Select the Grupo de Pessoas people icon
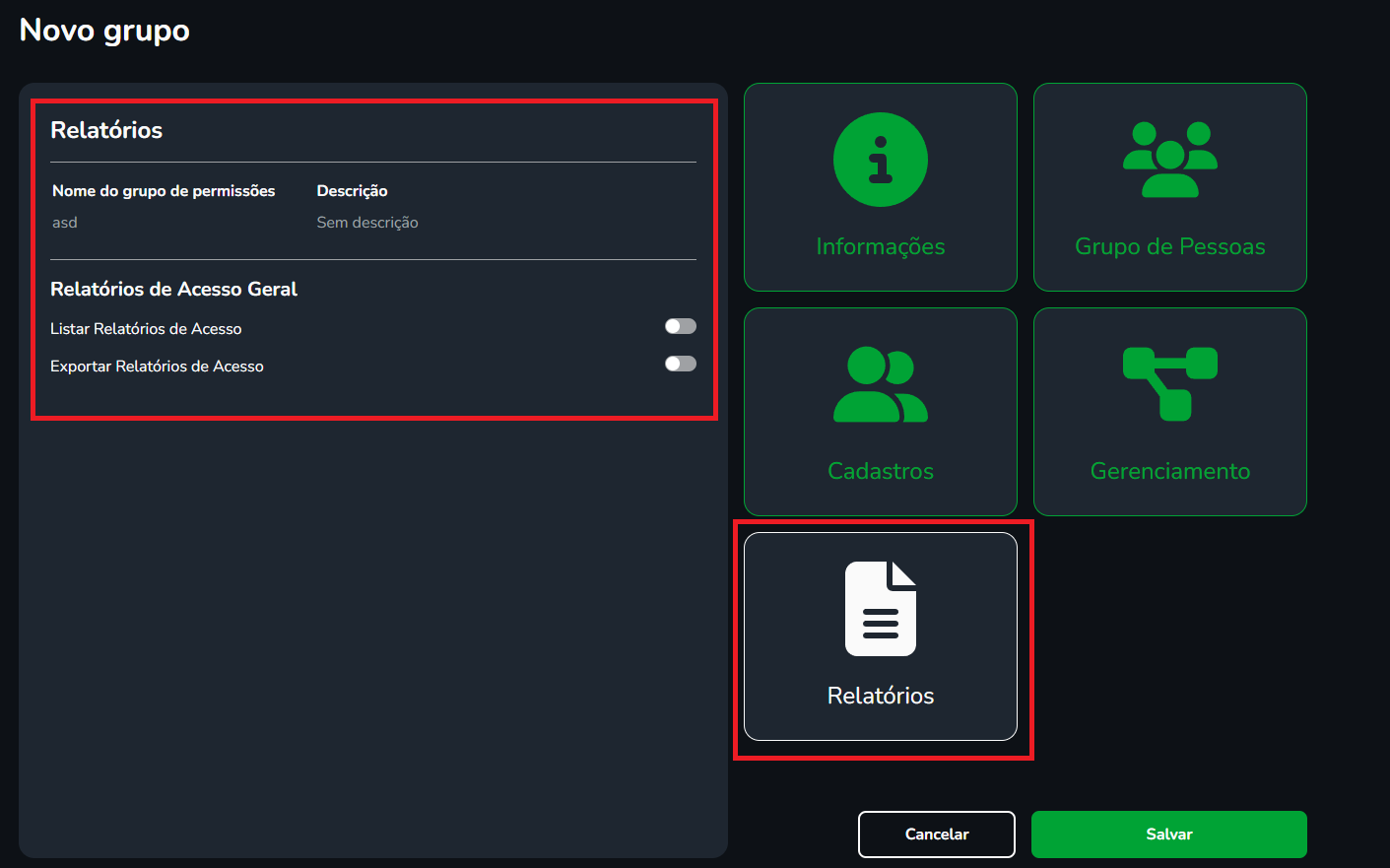The height and width of the screenshot is (868, 1390). coord(1169,160)
